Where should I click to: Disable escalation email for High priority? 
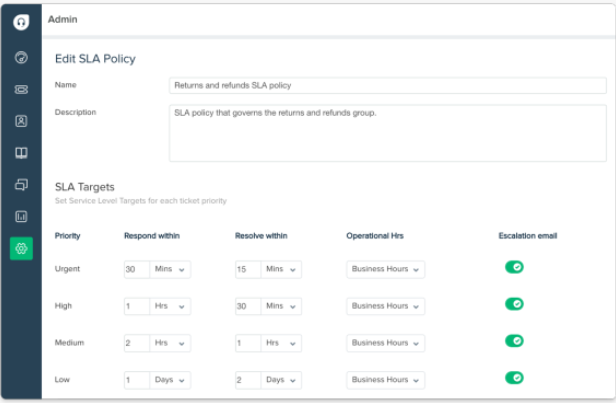514,304
